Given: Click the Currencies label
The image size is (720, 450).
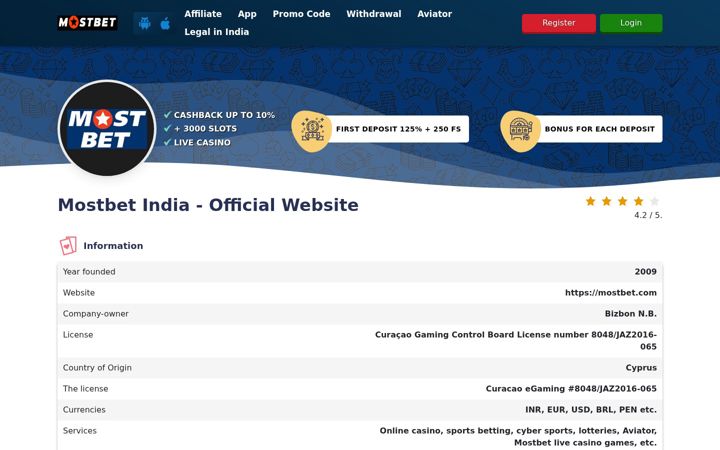Looking at the screenshot, I should [x=84, y=410].
